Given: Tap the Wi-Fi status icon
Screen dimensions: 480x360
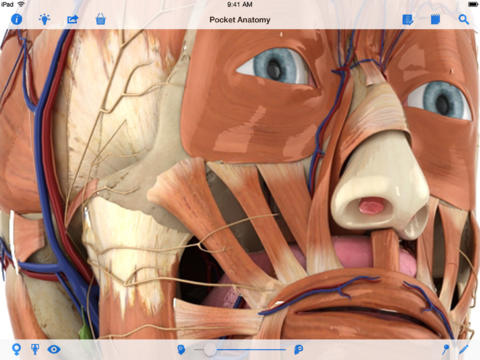Looking at the screenshot, I should [21, 4].
